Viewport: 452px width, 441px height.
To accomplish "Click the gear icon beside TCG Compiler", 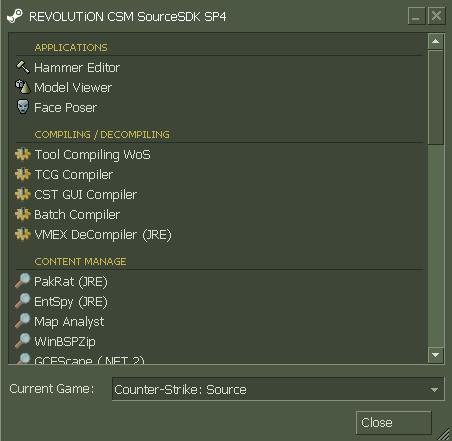I will point(23,174).
